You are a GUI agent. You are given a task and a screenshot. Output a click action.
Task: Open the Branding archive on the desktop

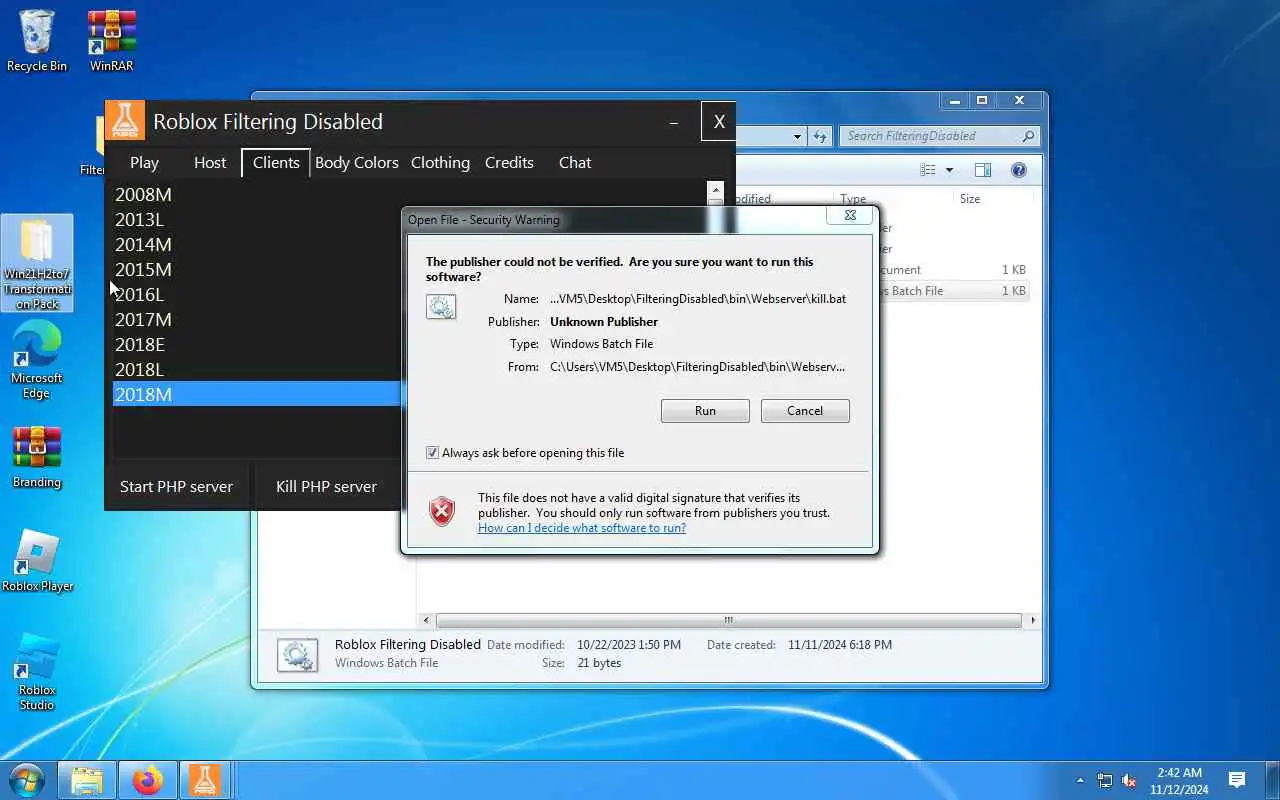click(x=37, y=458)
